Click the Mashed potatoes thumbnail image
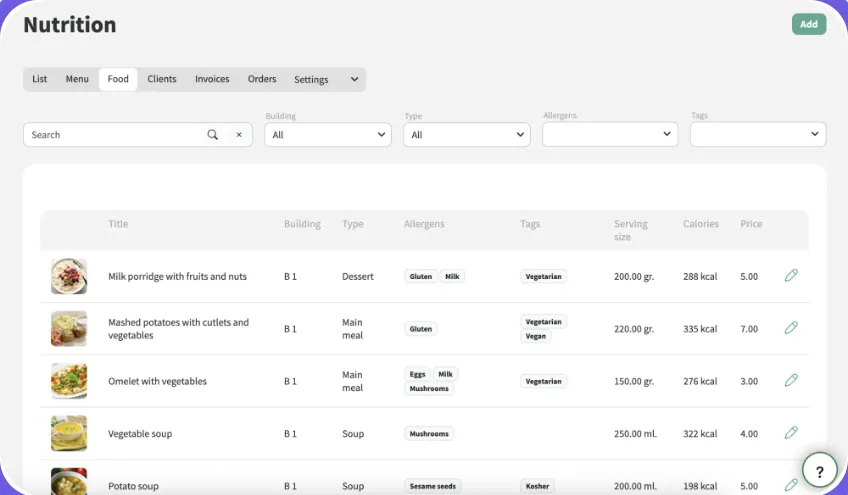 click(69, 328)
